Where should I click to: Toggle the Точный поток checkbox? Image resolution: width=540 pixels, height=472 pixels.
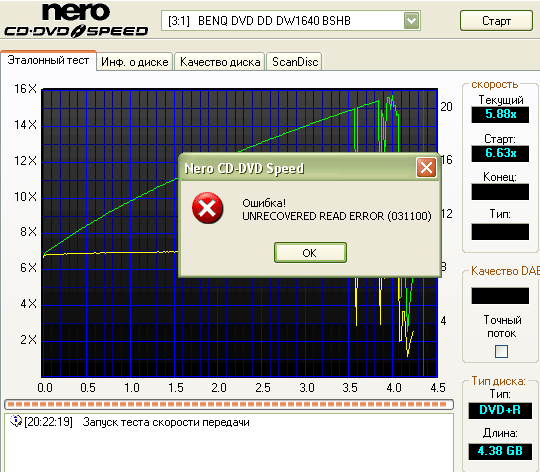501,352
